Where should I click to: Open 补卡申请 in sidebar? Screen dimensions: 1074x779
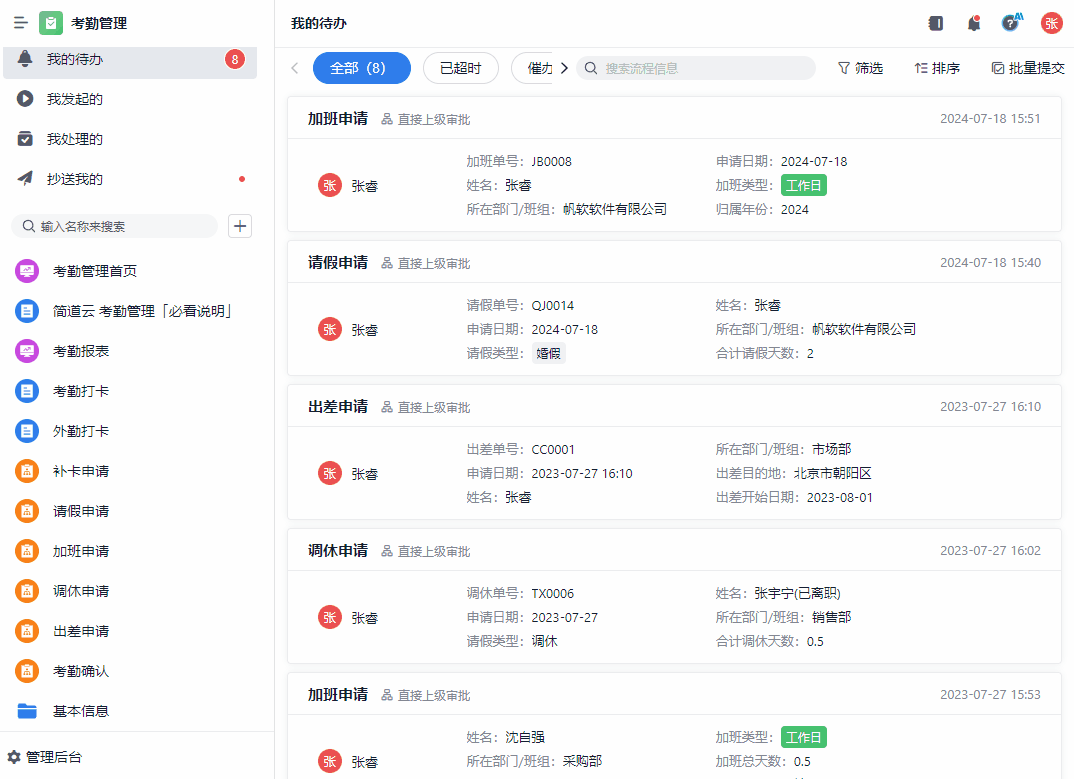coord(130,471)
